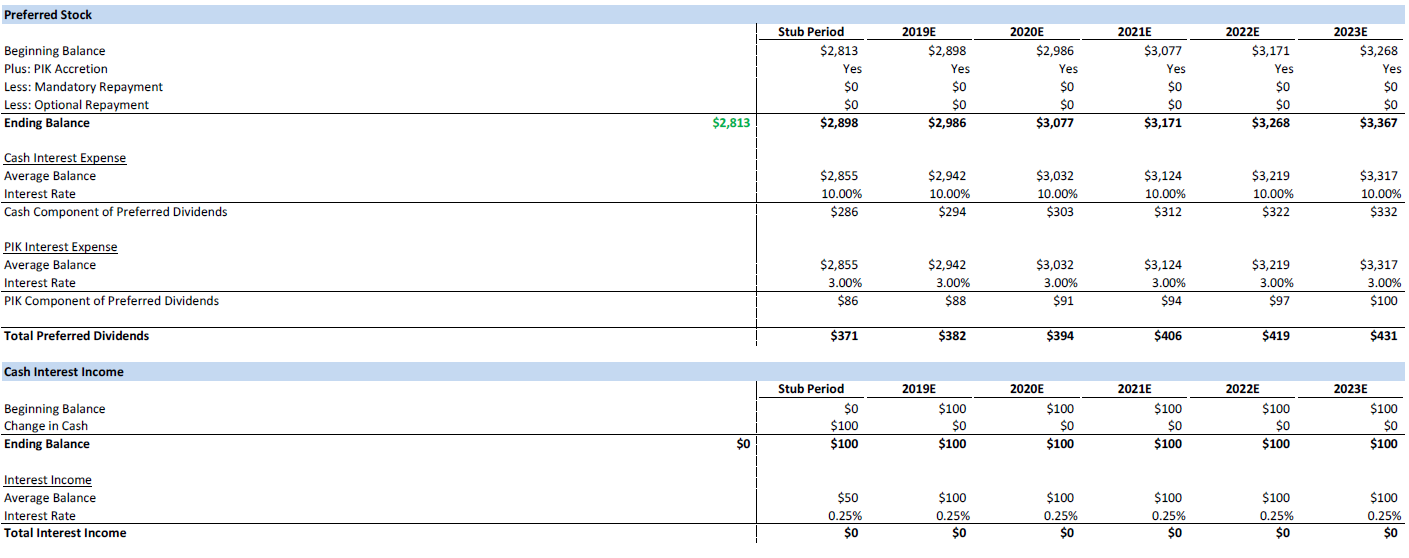The width and height of the screenshot is (1409, 558).
Task: Select 2020E PIK dividend $91
Action: pyautogui.click(x=1064, y=301)
